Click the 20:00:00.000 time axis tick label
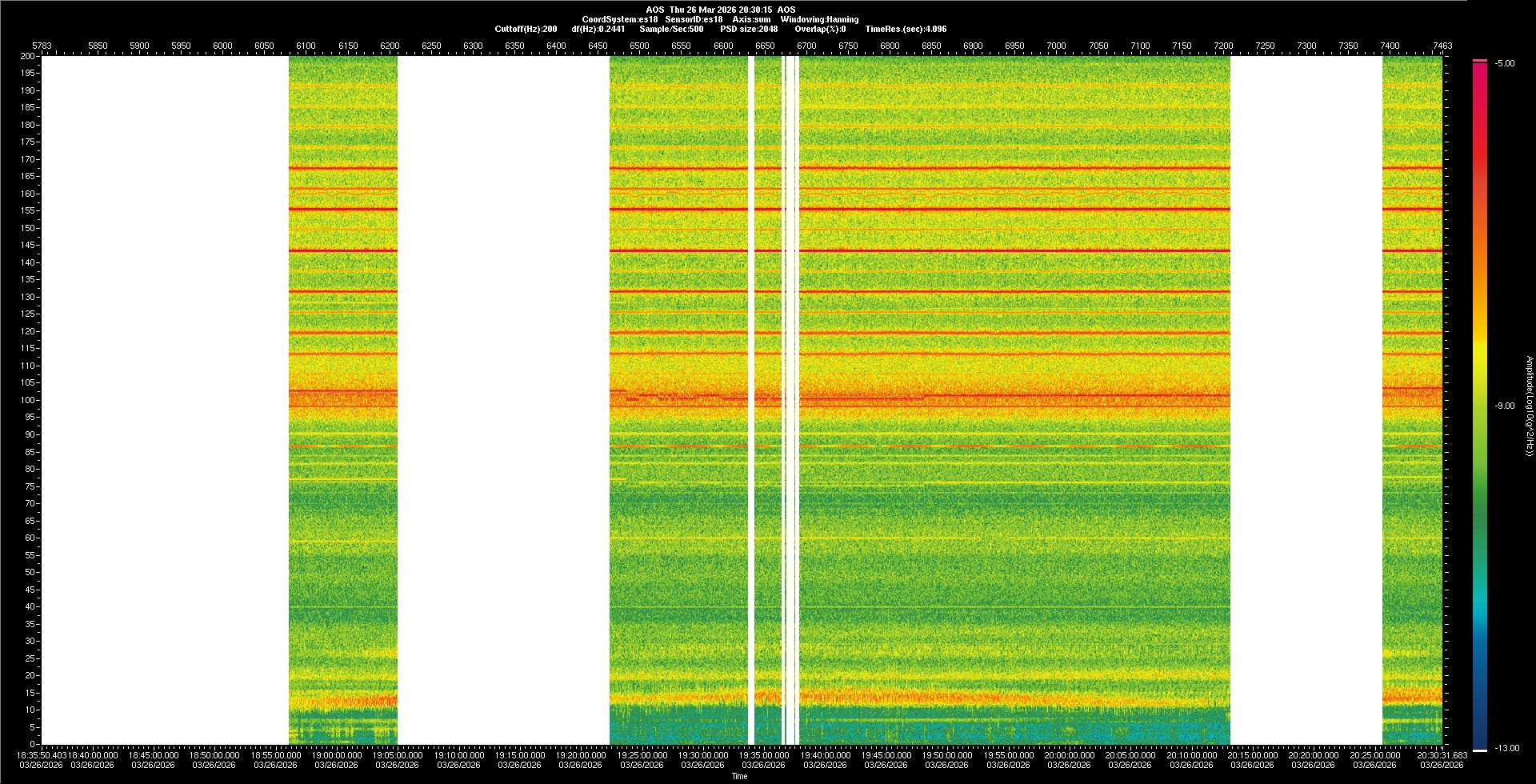 [x=1069, y=755]
